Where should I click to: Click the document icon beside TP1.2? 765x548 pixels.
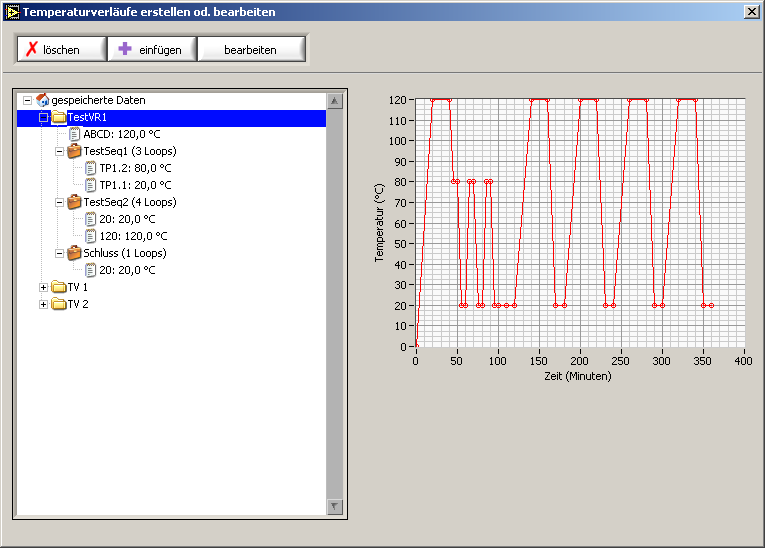click(x=90, y=169)
